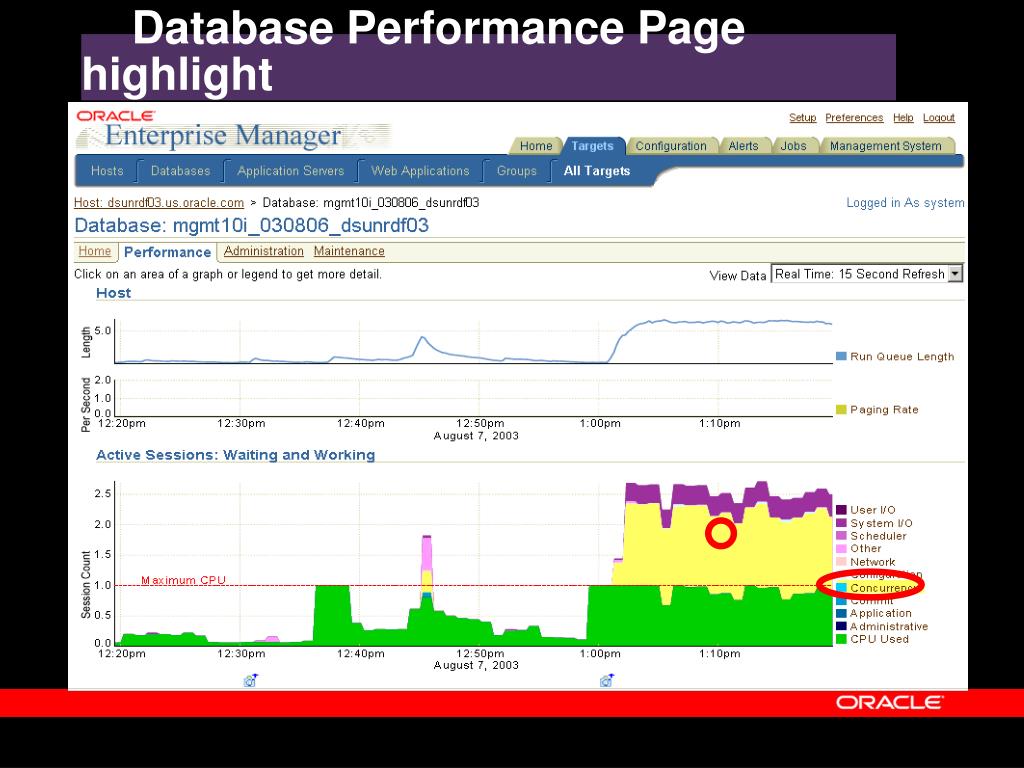The width and height of the screenshot is (1024, 768).
Task: Open the Jobs tab
Action: coord(793,146)
